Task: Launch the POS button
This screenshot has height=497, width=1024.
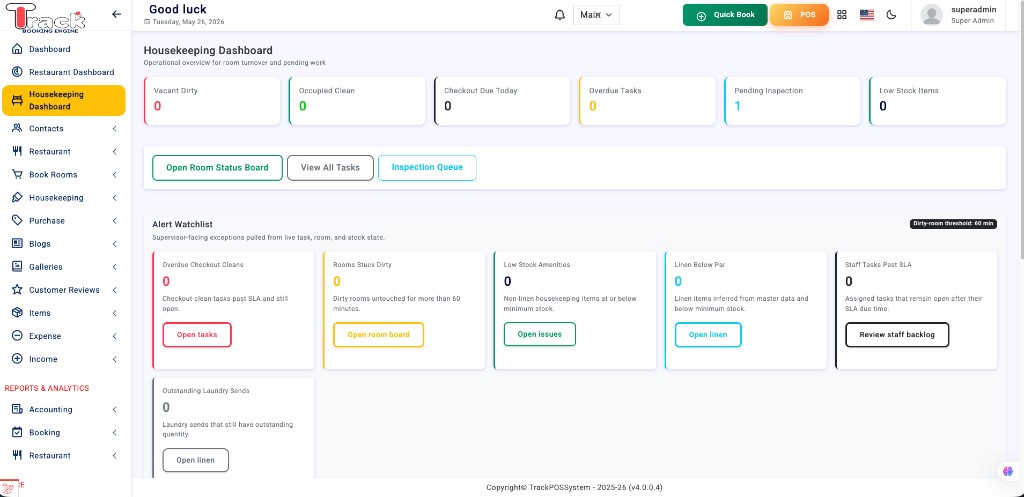Action: pos(799,15)
